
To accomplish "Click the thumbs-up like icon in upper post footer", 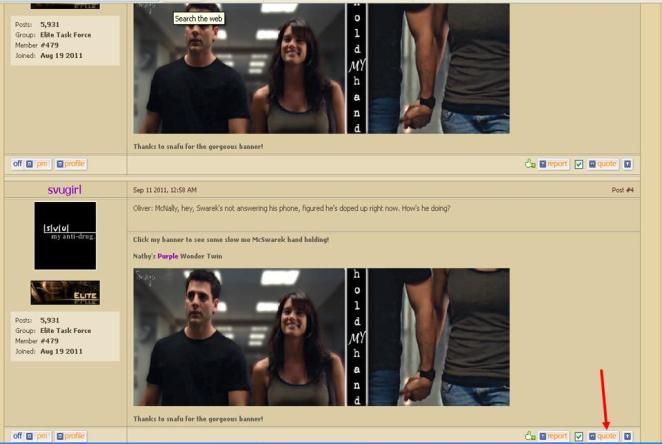I will point(531,164).
